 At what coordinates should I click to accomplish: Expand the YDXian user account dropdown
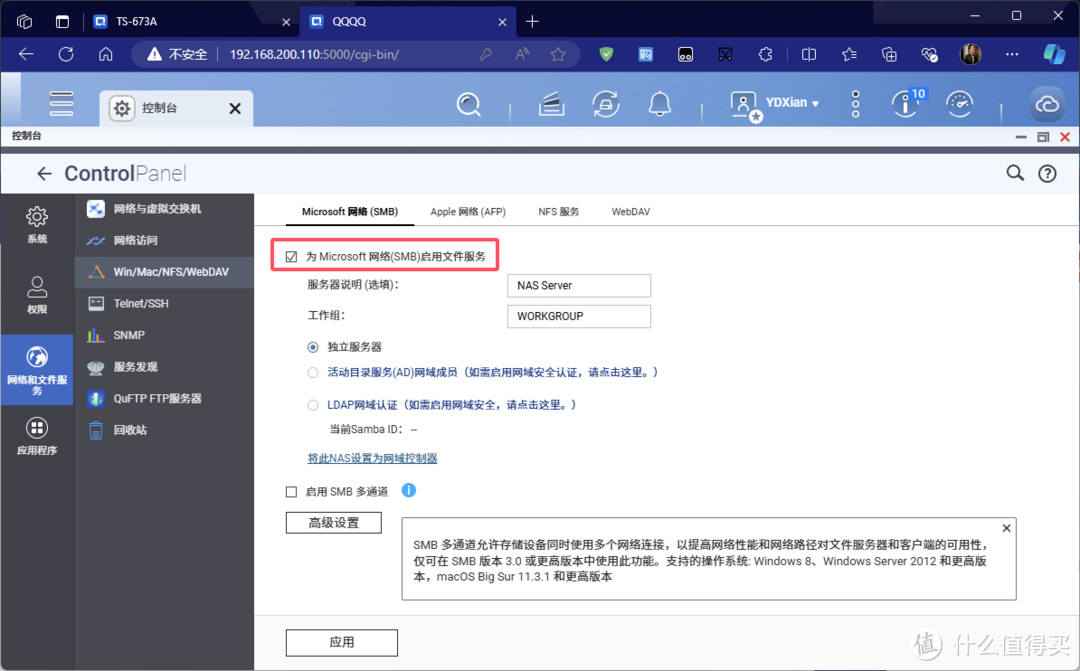pyautogui.click(x=791, y=103)
